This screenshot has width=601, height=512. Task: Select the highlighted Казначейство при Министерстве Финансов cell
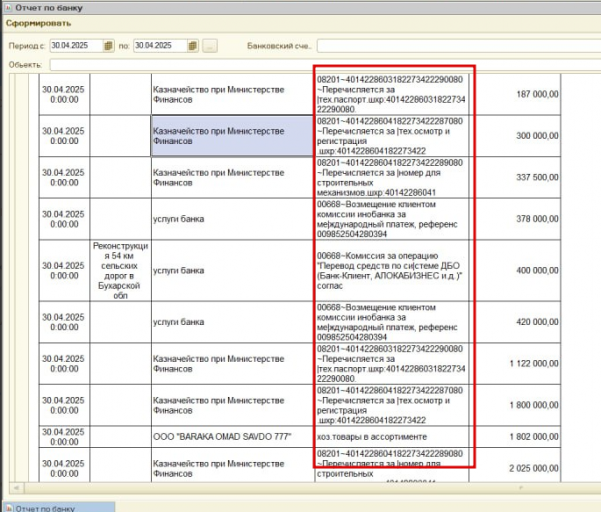231,135
